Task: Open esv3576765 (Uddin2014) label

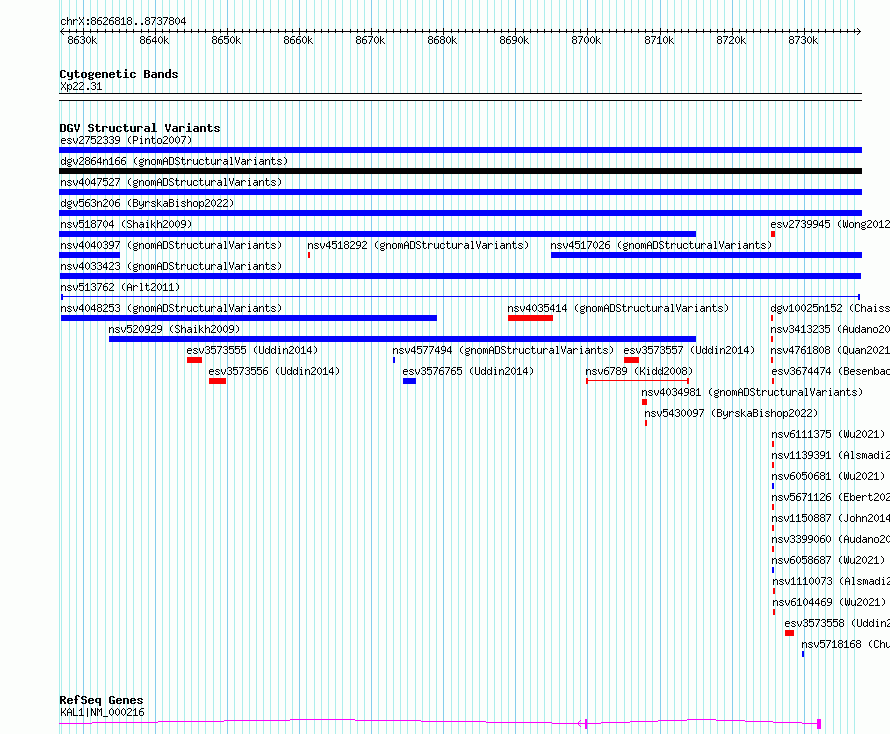Action: coord(468,371)
